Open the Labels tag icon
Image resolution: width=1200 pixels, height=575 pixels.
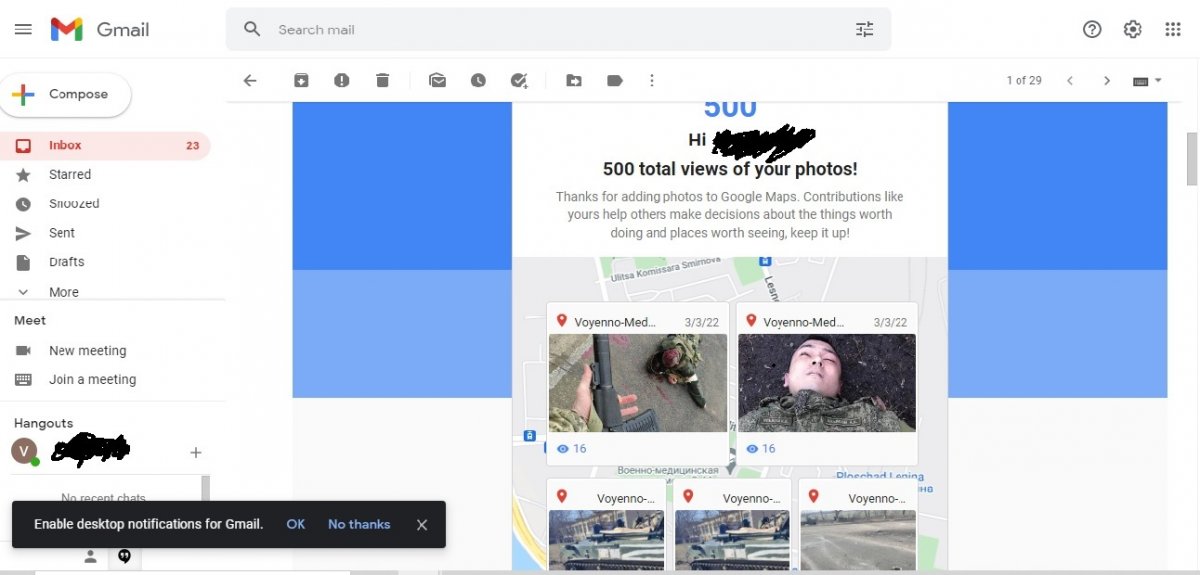pos(615,81)
